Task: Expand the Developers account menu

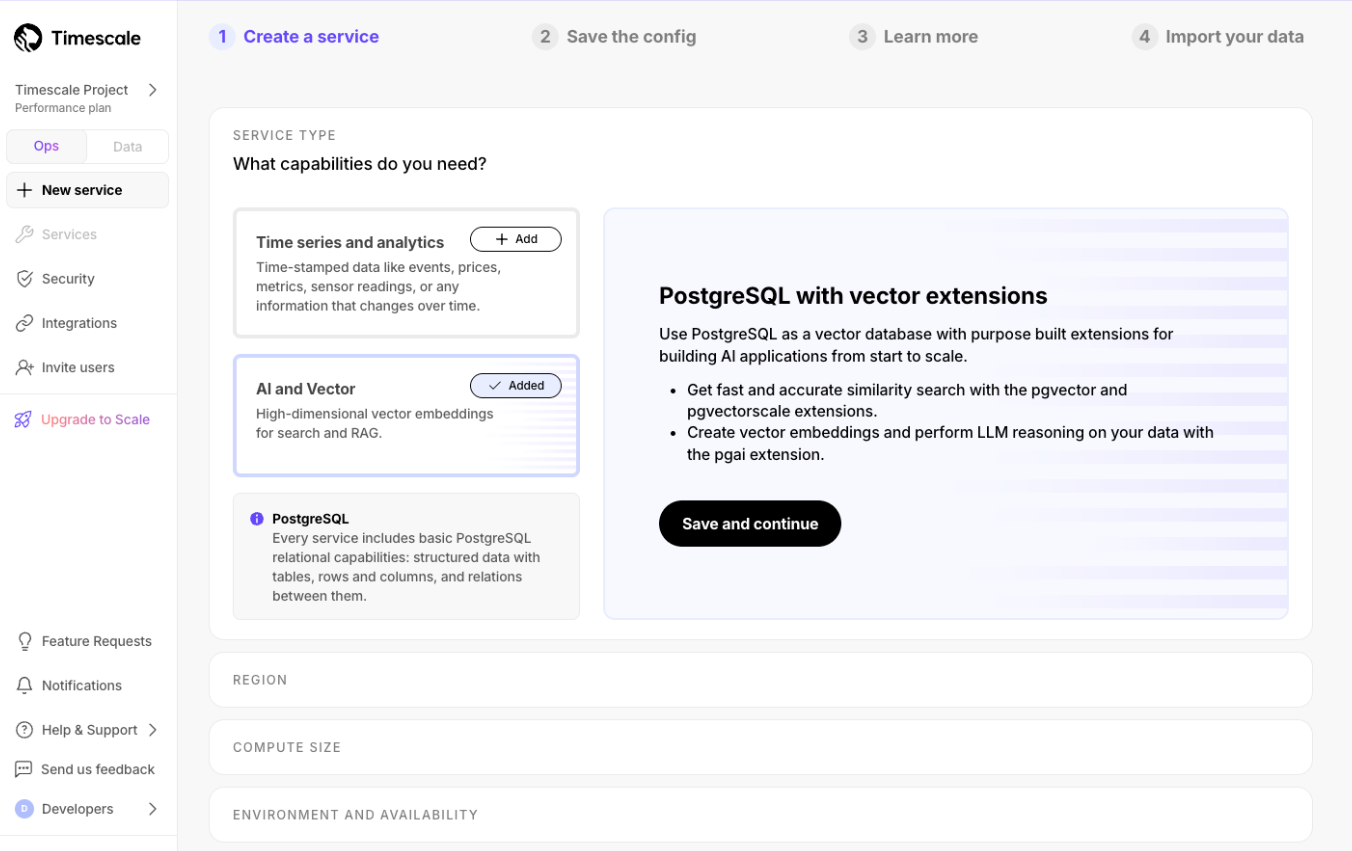Action: pos(153,809)
